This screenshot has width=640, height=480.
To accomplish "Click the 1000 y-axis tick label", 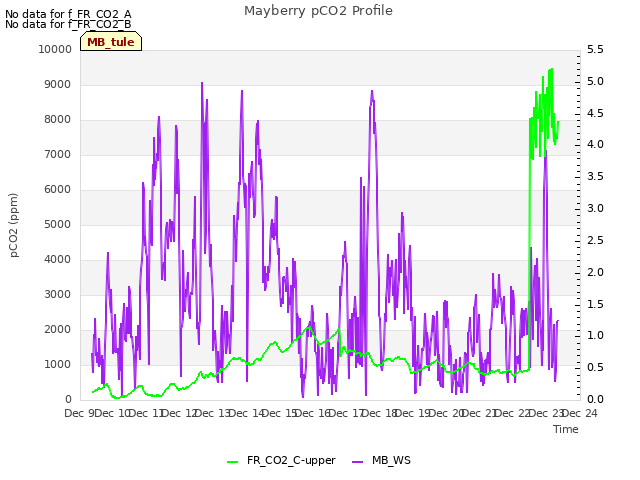I will pyautogui.click(x=57, y=364).
